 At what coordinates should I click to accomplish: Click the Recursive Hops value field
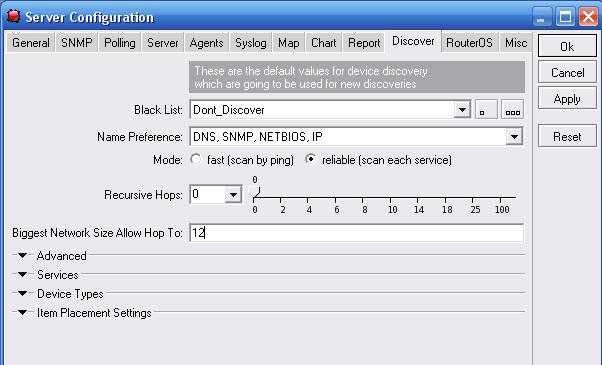click(207, 195)
